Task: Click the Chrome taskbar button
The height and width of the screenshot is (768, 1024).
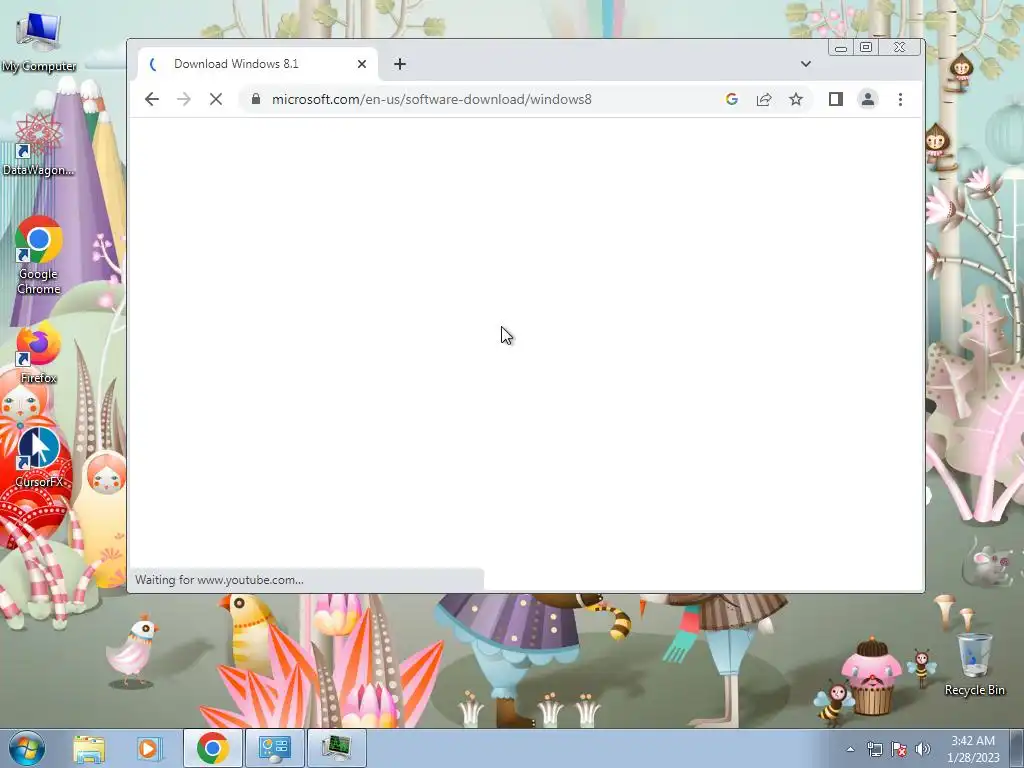Action: 212,748
